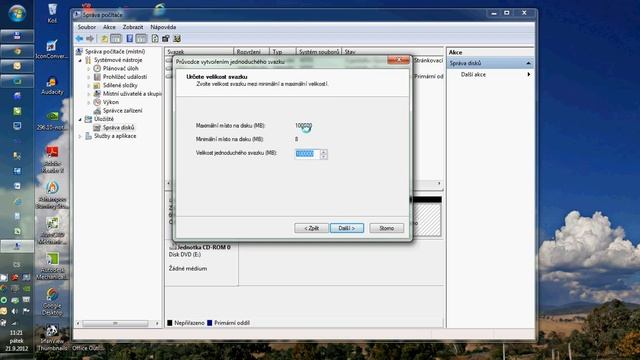The height and width of the screenshot is (360, 640).
Task: Sort by the Typ column header
Action: (x=282, y=52)
